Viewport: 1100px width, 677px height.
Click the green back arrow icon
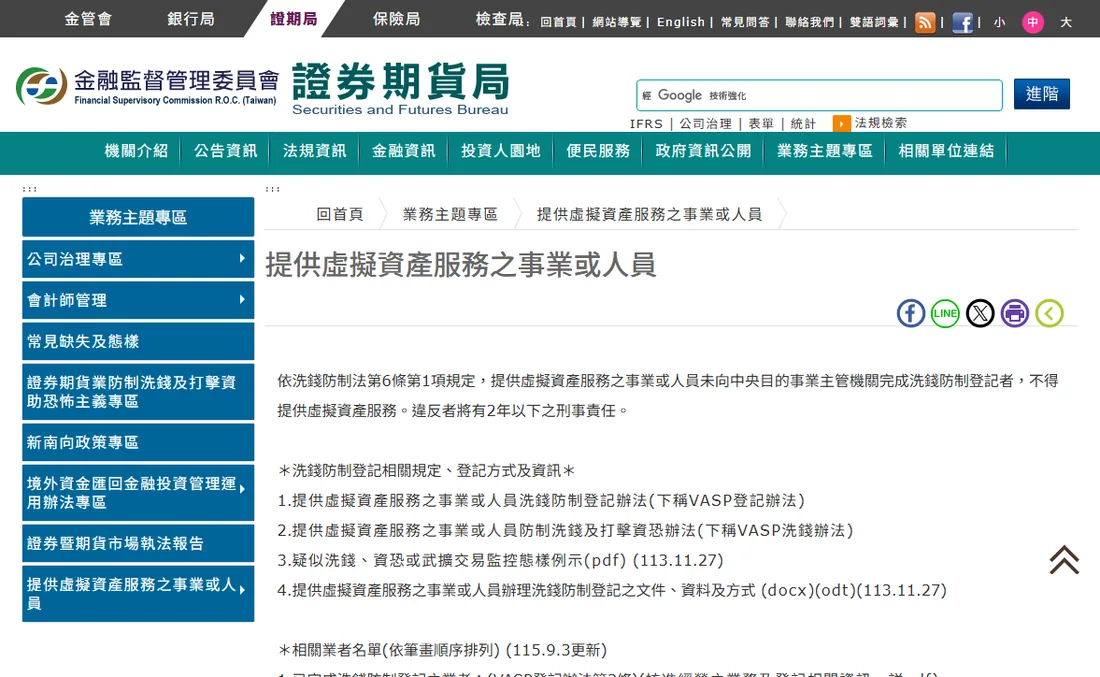coord(1049,313)
